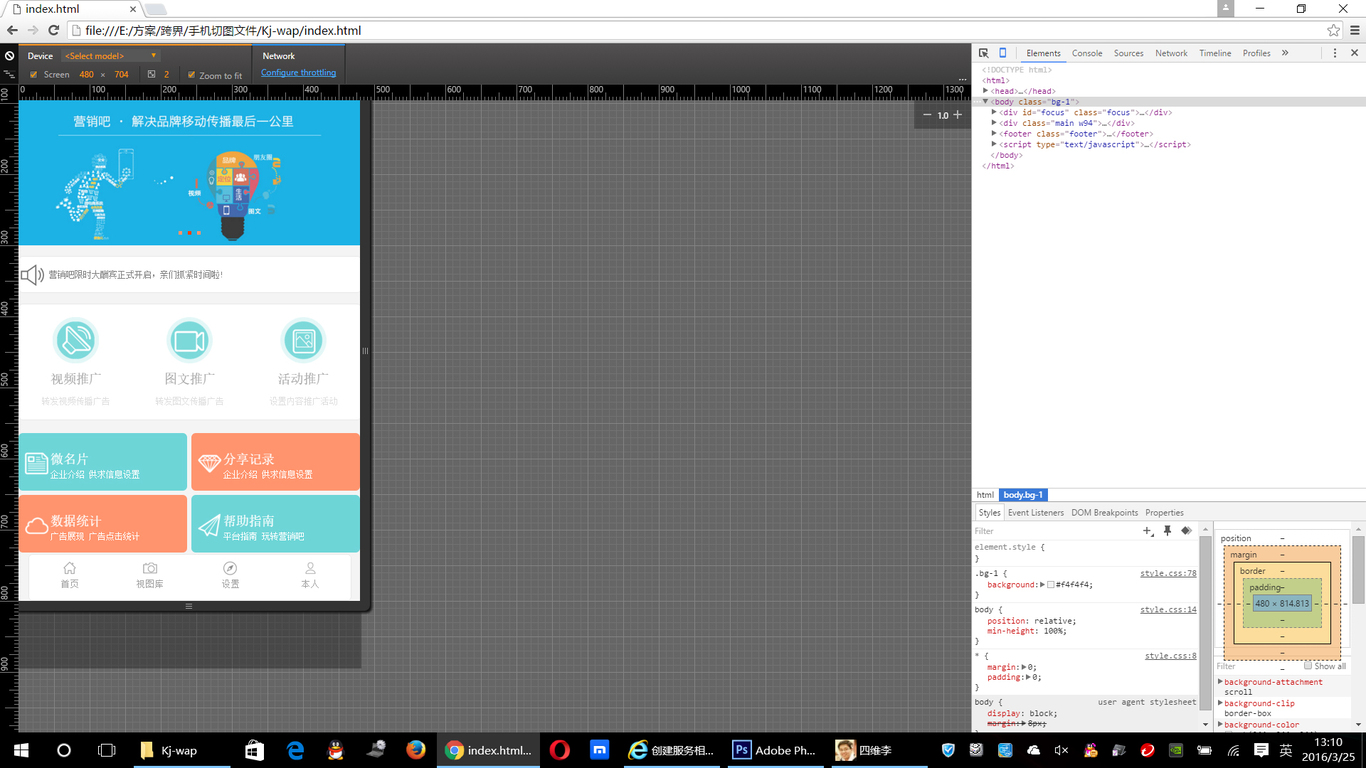This screenshot has width=1366, height=768.
Task: Zoom in with the plus button
Action: (x=957, y=115)
